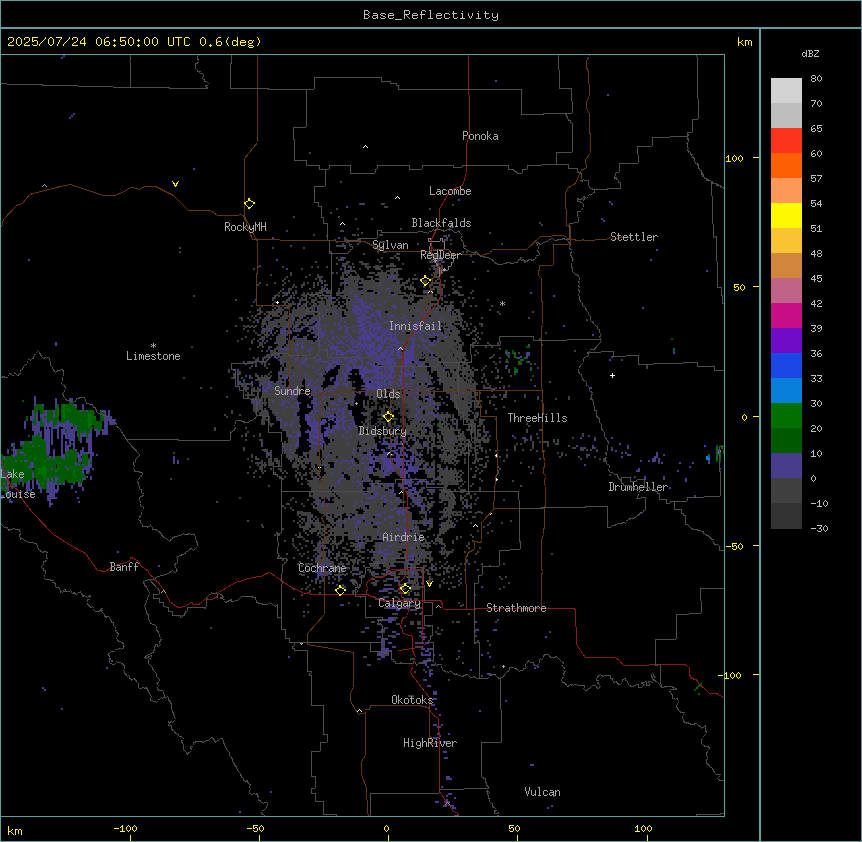Image resolution: width=862 pixels, height=842 pixels.
Task: Click the Banff label on the map
Action: coord(124,567)
